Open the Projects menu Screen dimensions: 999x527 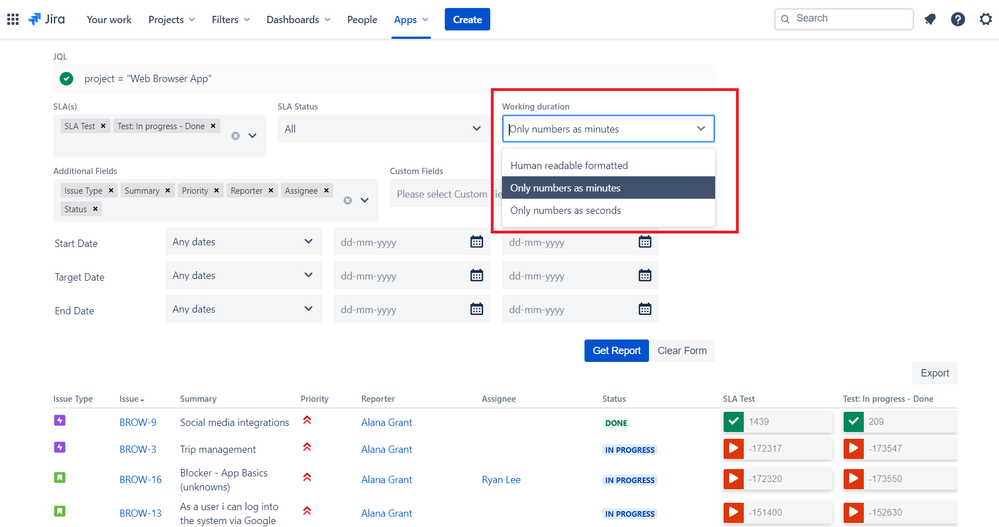pyautogui.click(x=171, y=20)
